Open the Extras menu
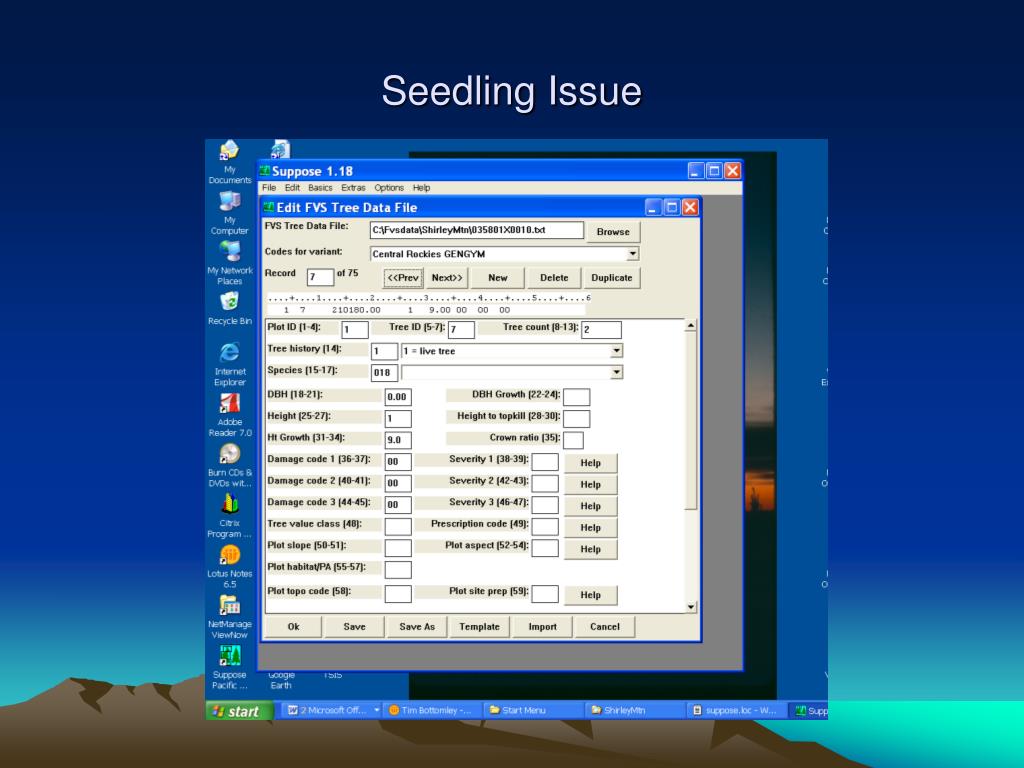 [353, 187]
